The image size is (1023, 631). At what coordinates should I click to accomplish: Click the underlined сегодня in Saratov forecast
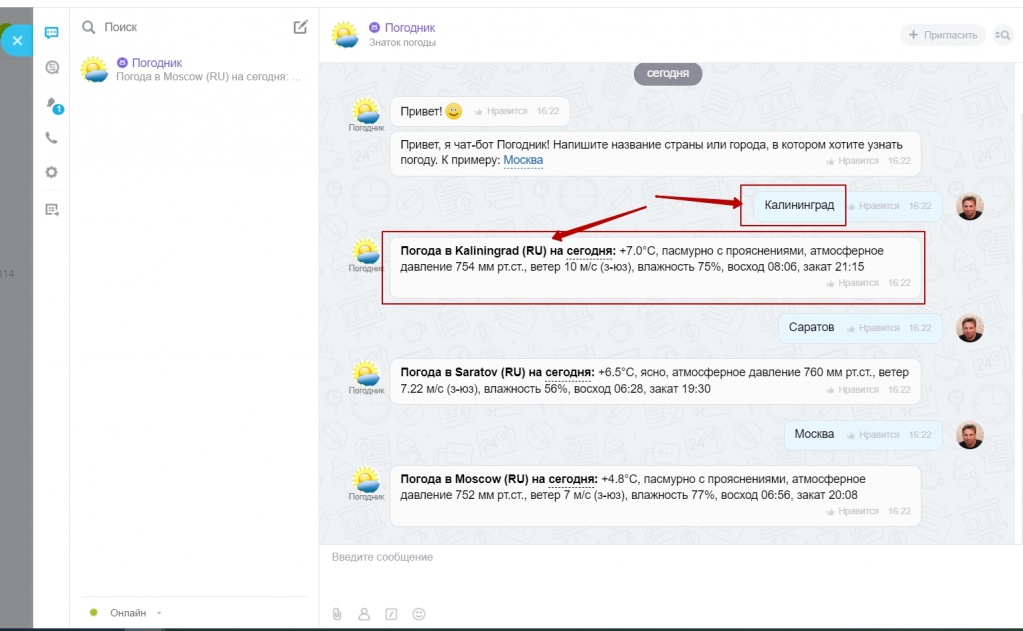tap(568, 372)
